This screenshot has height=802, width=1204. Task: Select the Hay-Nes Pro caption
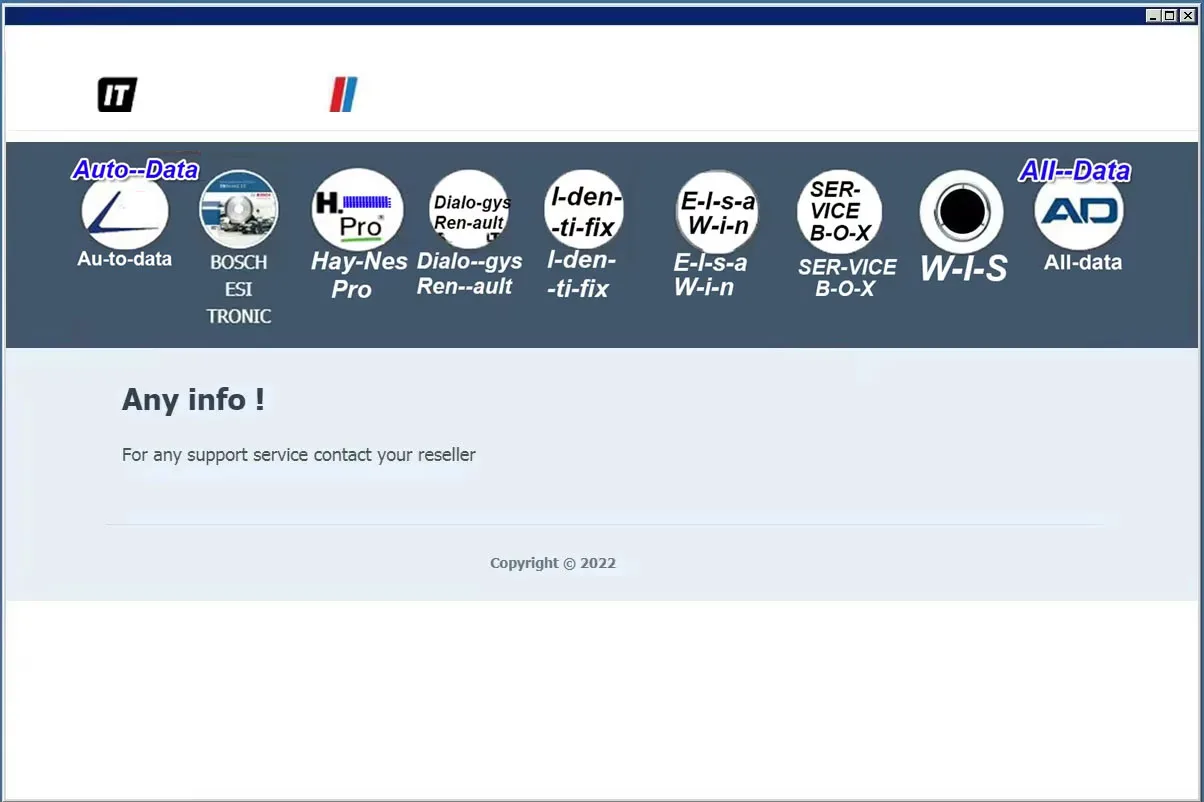tap(359, 275)
